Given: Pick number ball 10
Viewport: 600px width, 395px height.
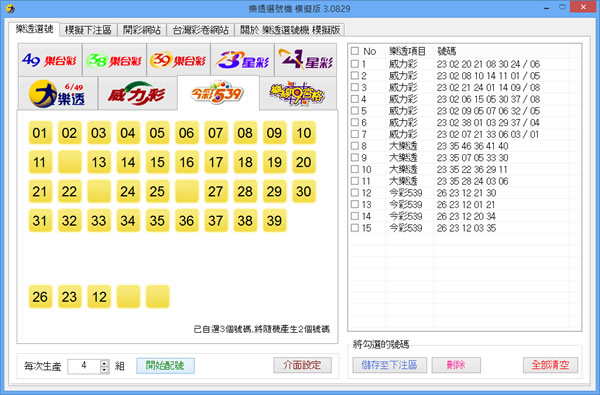Looking at the screenshot, I should point(304,133).
